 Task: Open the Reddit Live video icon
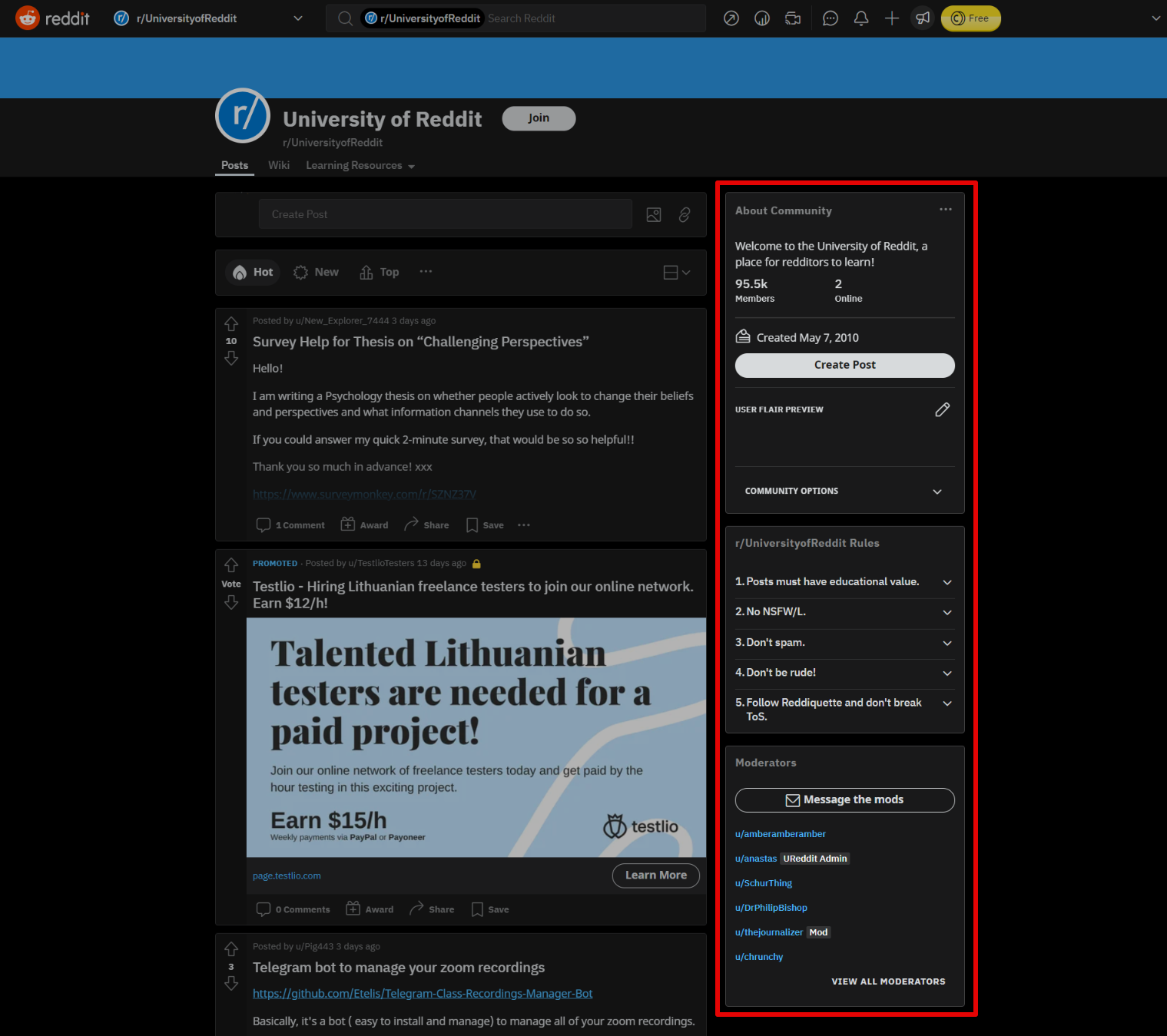pyautogui.click(x=793, y=18)
